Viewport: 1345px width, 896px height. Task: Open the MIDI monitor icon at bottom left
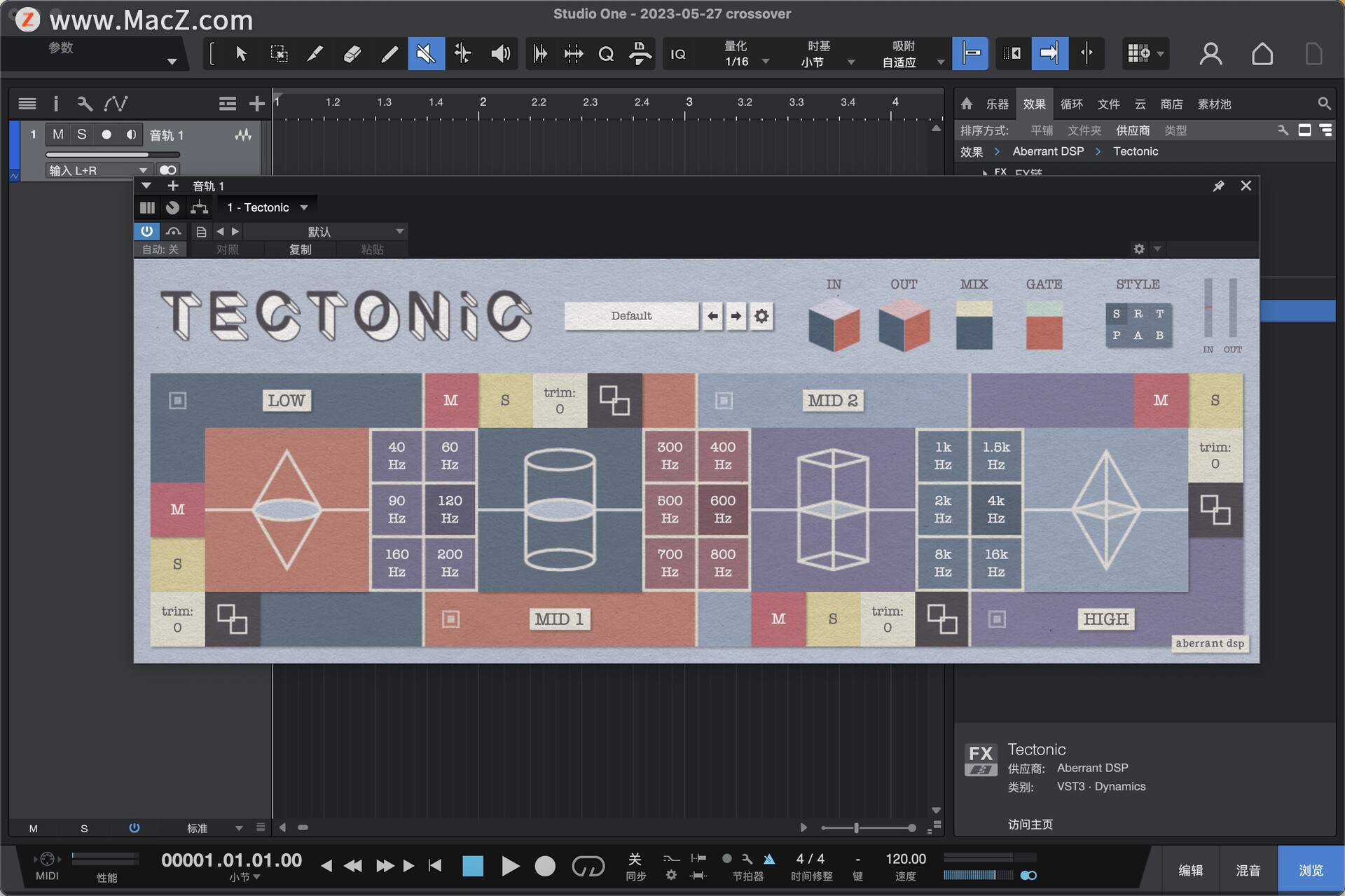click(x=46, y=858)
